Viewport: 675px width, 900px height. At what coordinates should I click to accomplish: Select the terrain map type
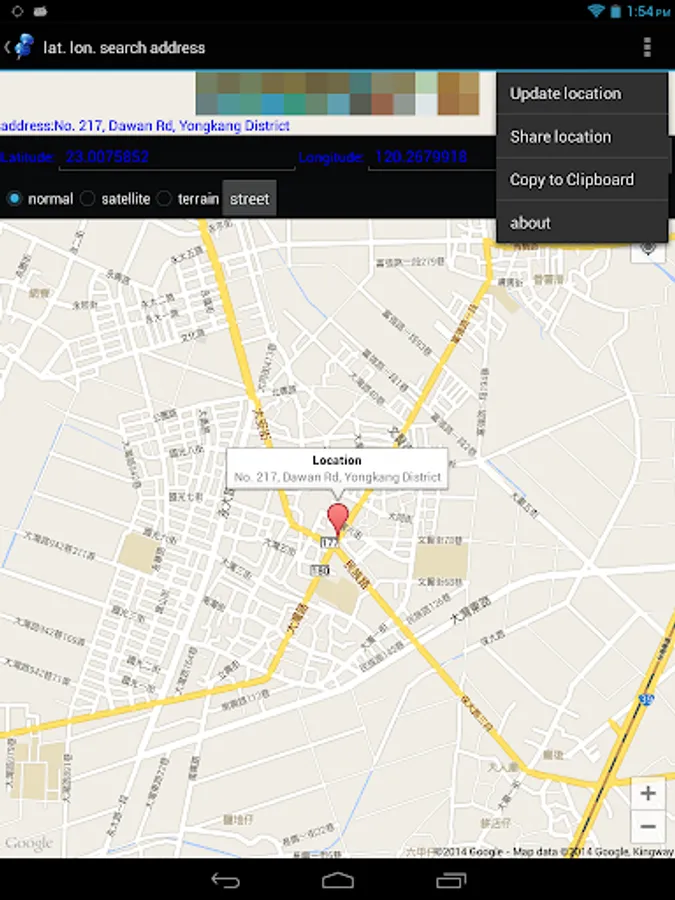188,199
